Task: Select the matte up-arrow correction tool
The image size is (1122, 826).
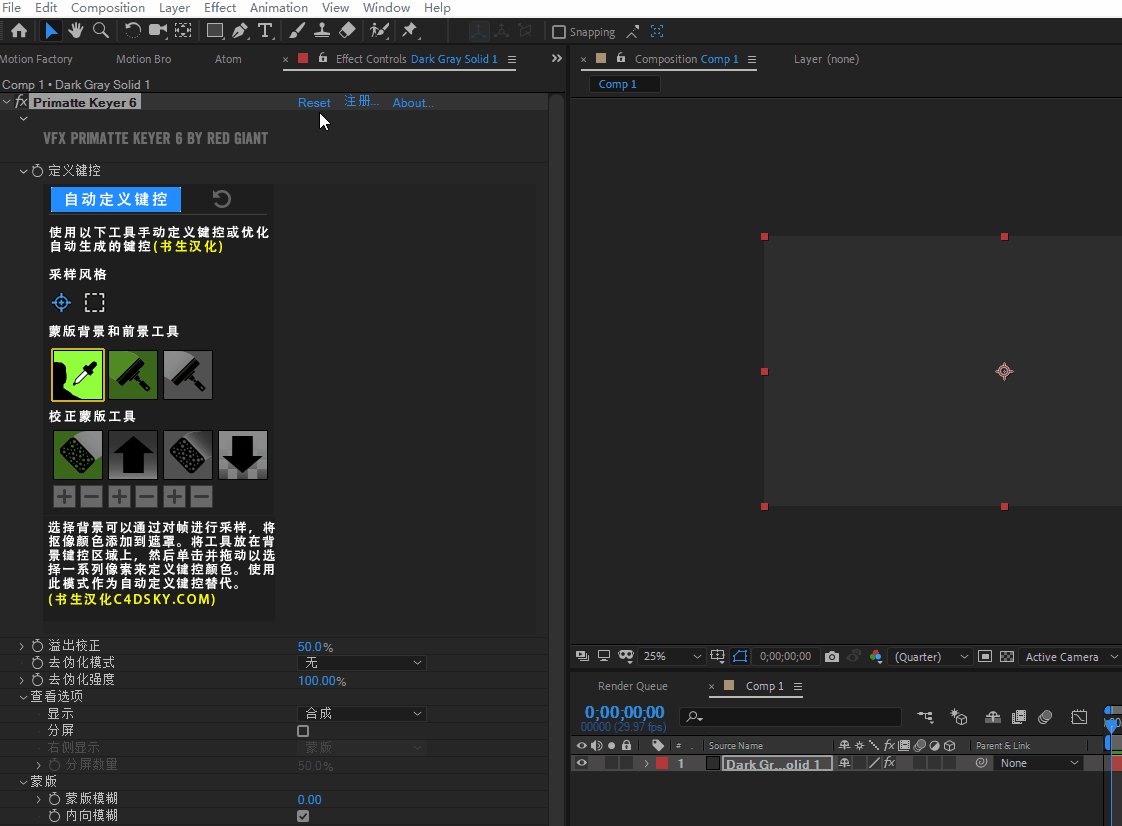Action: (132, 455)
